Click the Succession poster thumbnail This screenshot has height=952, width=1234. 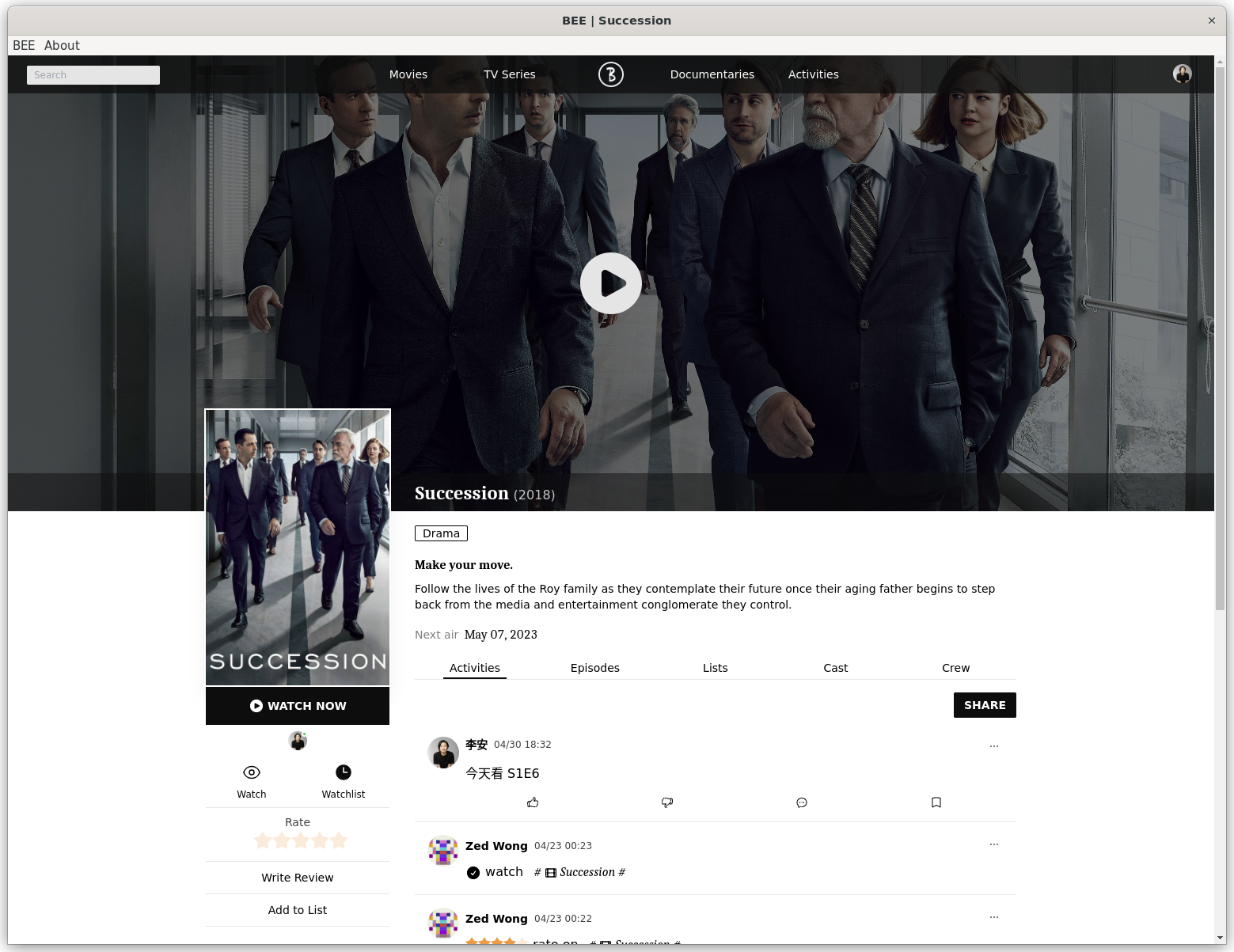pyautogui.click(x=298, y=548)
